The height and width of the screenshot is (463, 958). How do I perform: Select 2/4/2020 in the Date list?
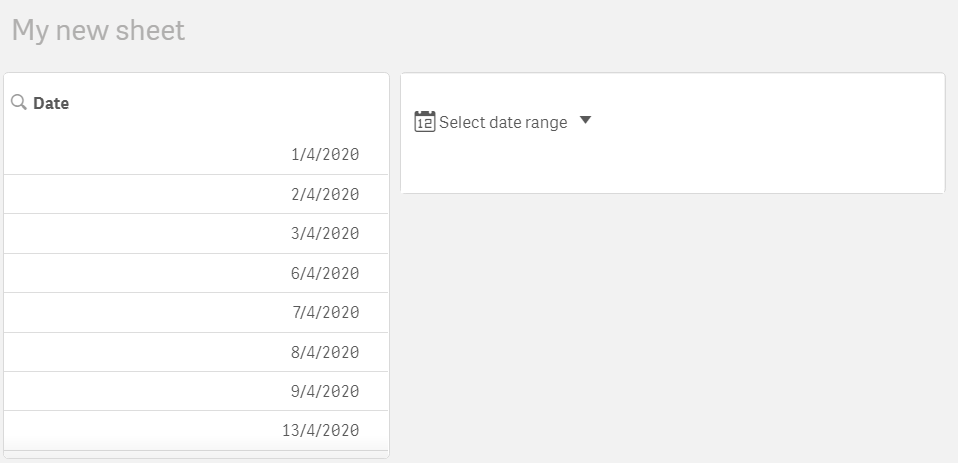pos(325,194)
